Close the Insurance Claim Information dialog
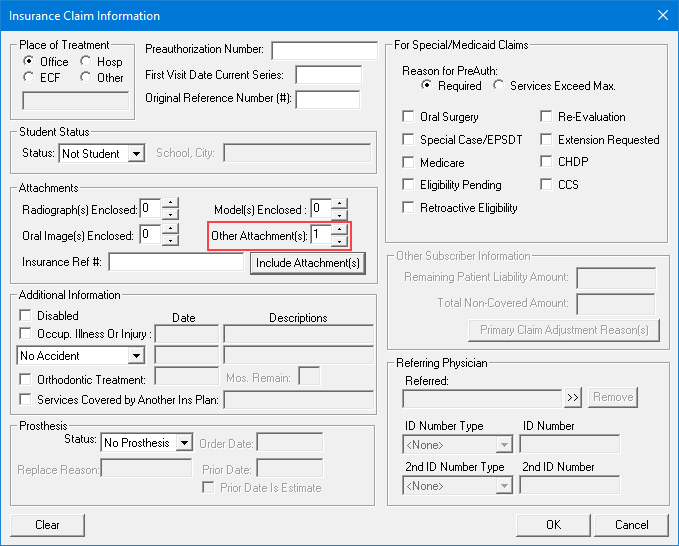 pos(661,15)
